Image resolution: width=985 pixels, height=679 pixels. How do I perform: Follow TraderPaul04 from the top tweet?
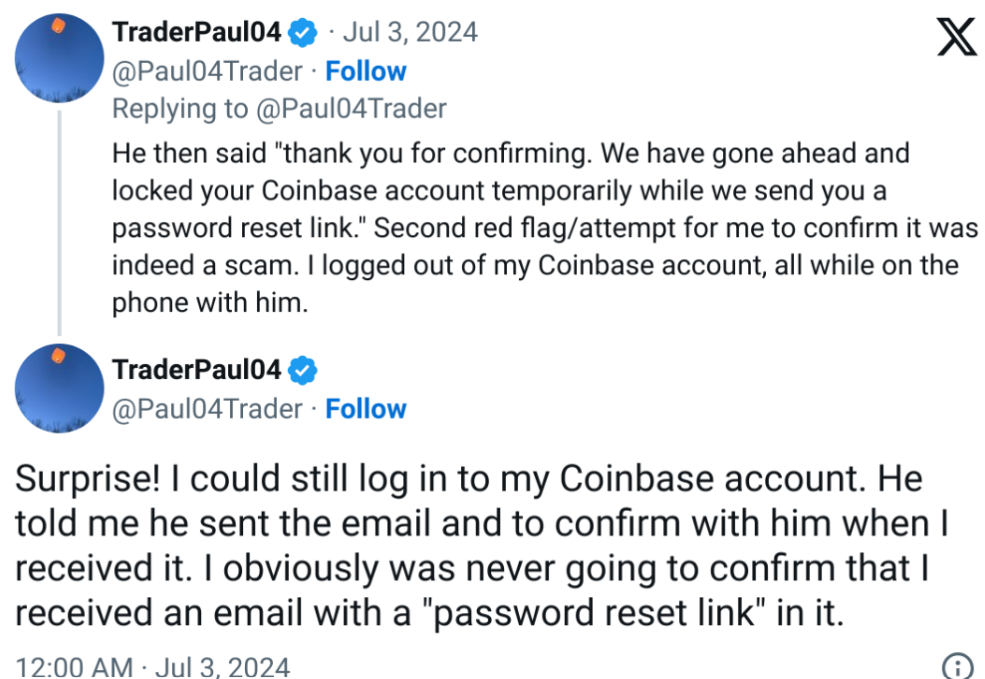[x=366, y=72]
